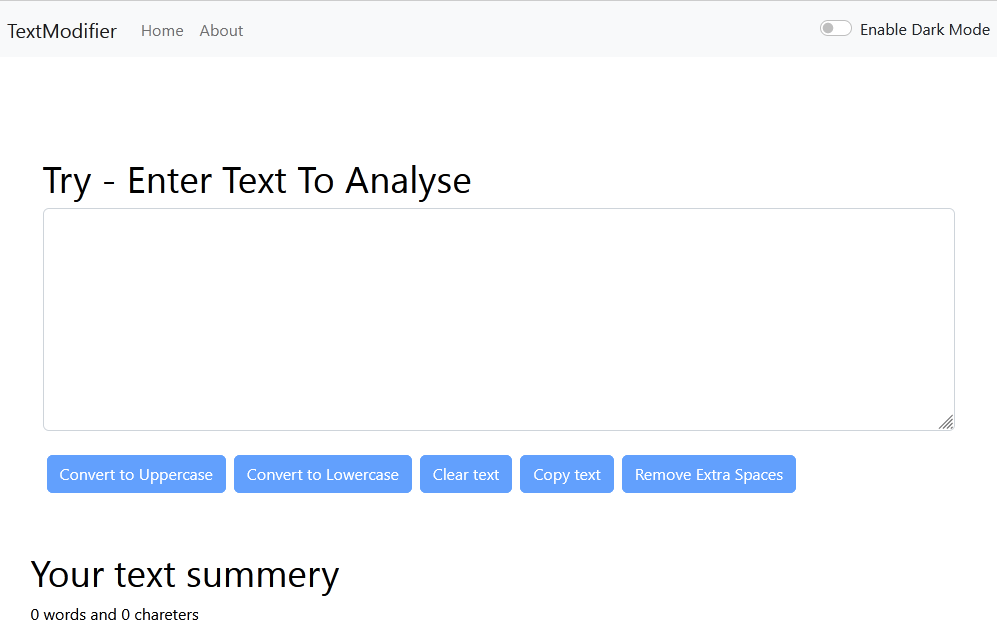Click the word Analyse in the heading
Screen dimensions: 997x641
408,181
